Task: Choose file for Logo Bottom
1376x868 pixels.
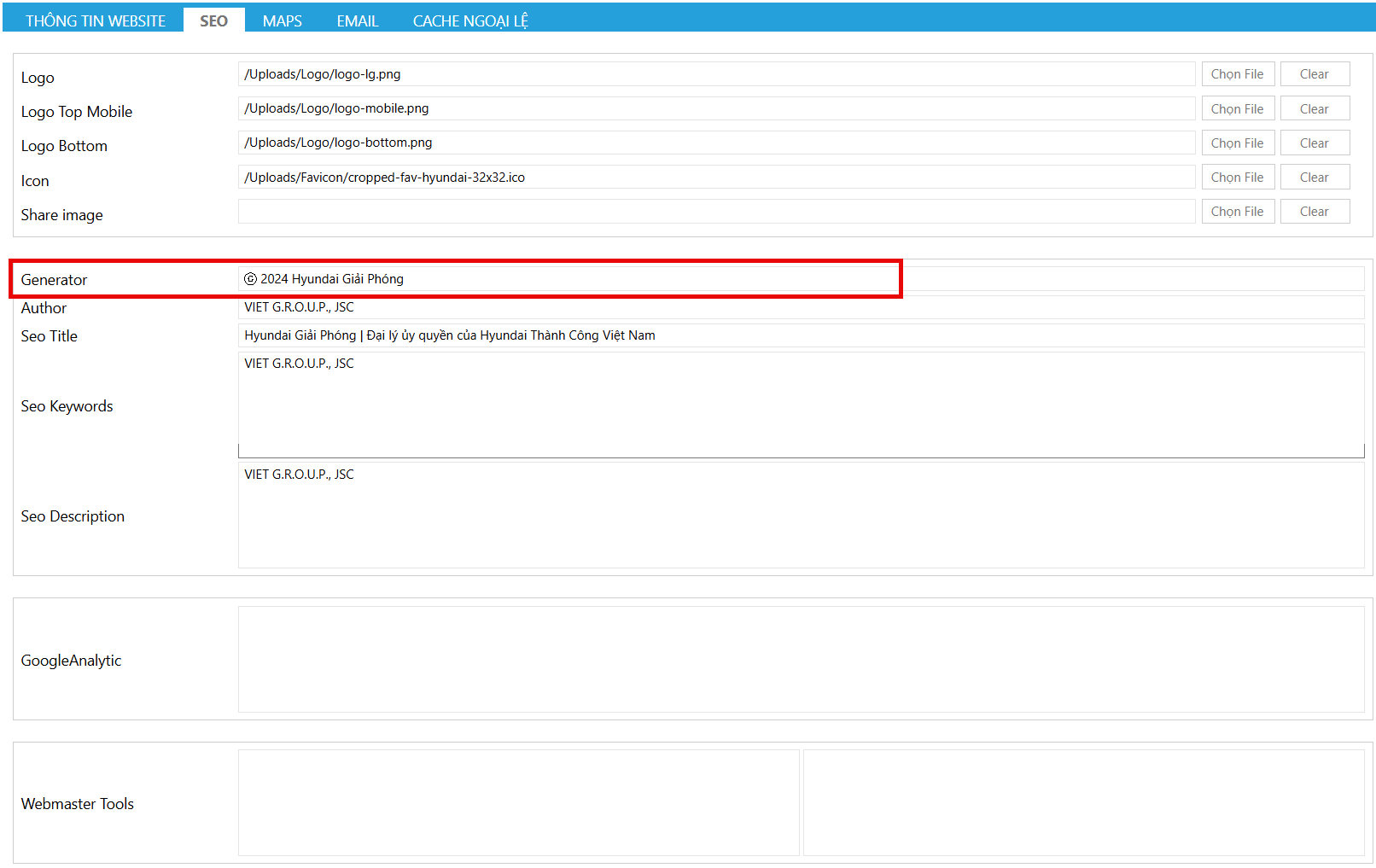Action: pos(1237,143)
